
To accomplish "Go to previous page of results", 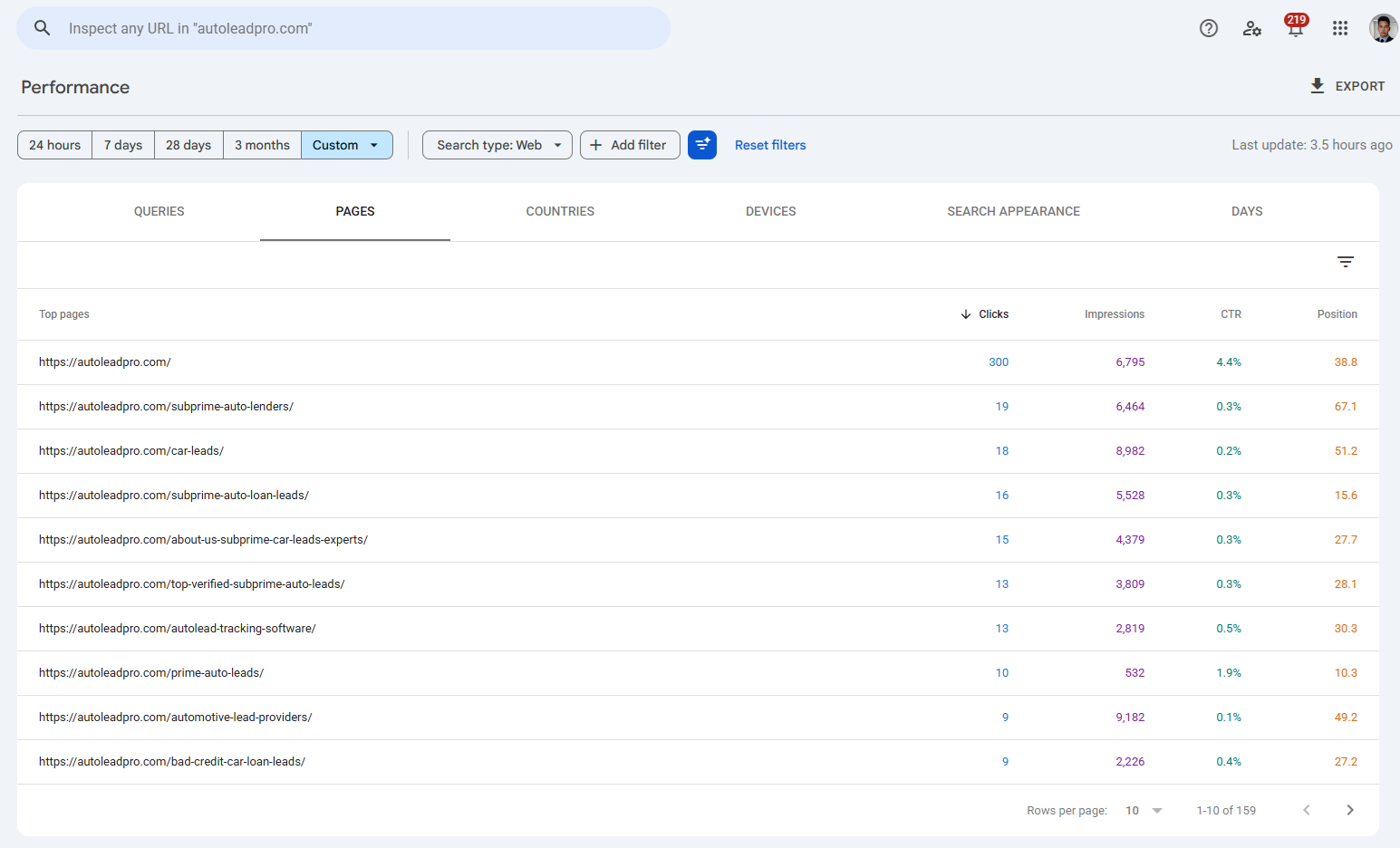I will [x=1307, y=810].
